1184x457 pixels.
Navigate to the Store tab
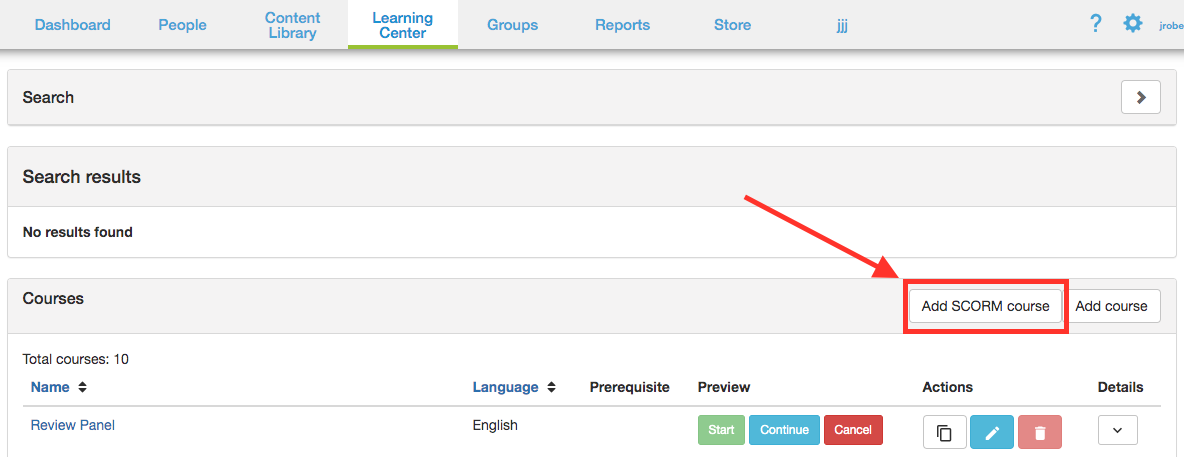[732, 25]
